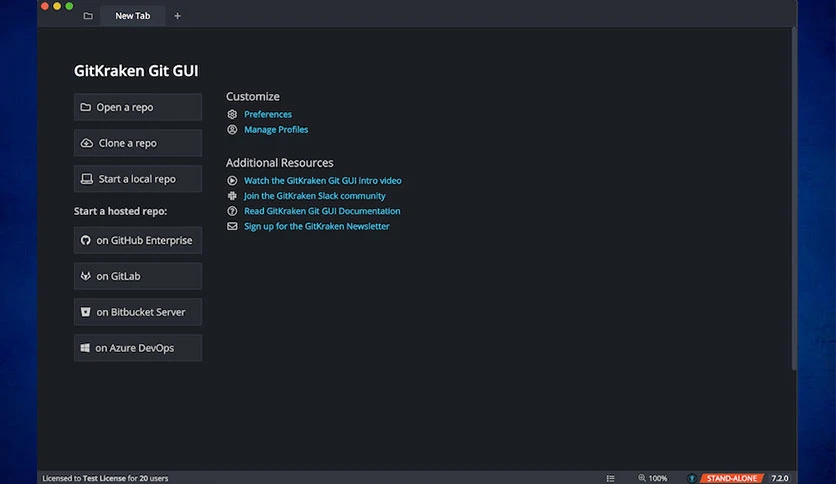
Task: Click the Open a repo button
Action: (138, 107)
